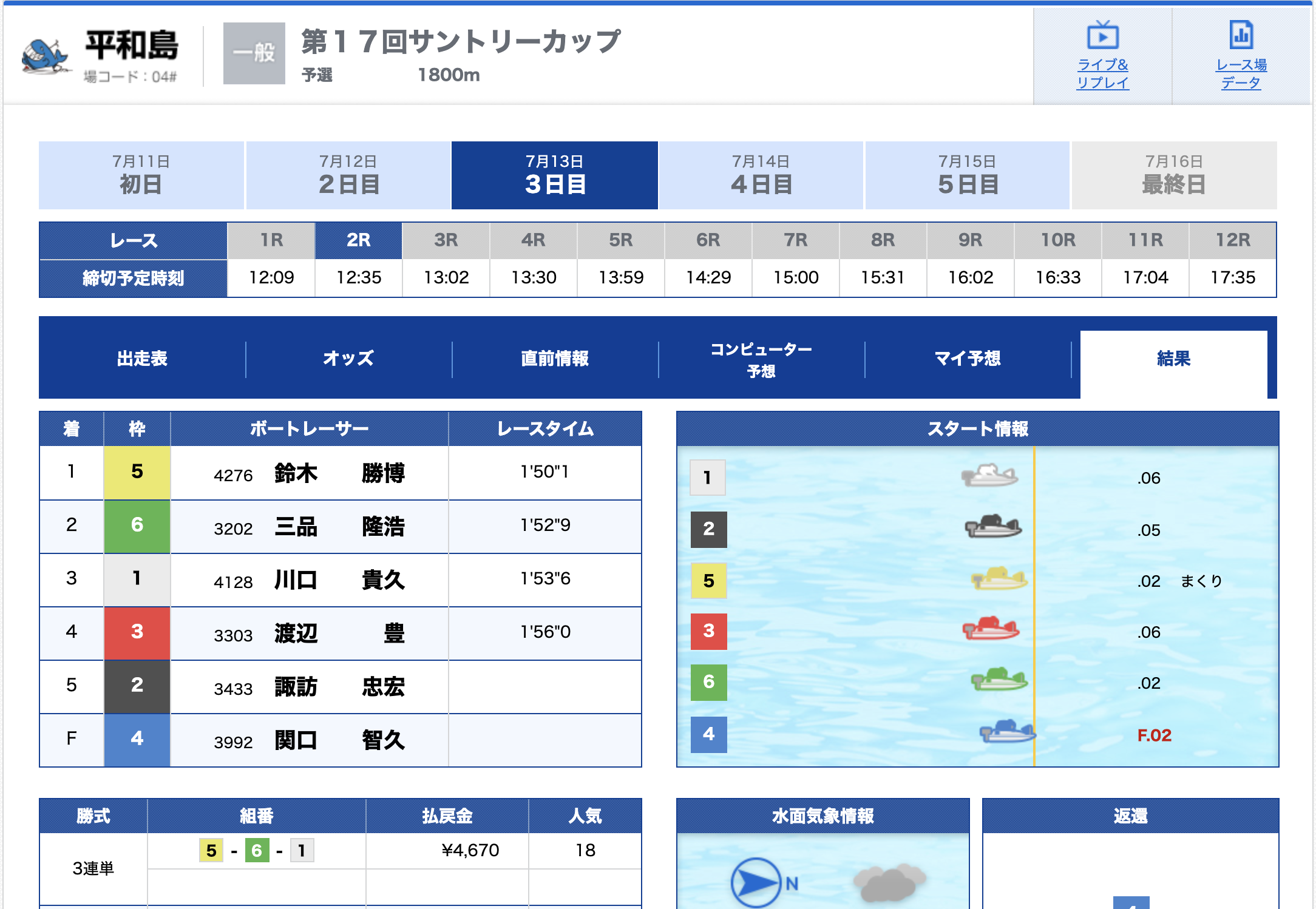This screenshot has width=1316, height=909.
Task: Click the green boat 6 icon
Action: 999,680
